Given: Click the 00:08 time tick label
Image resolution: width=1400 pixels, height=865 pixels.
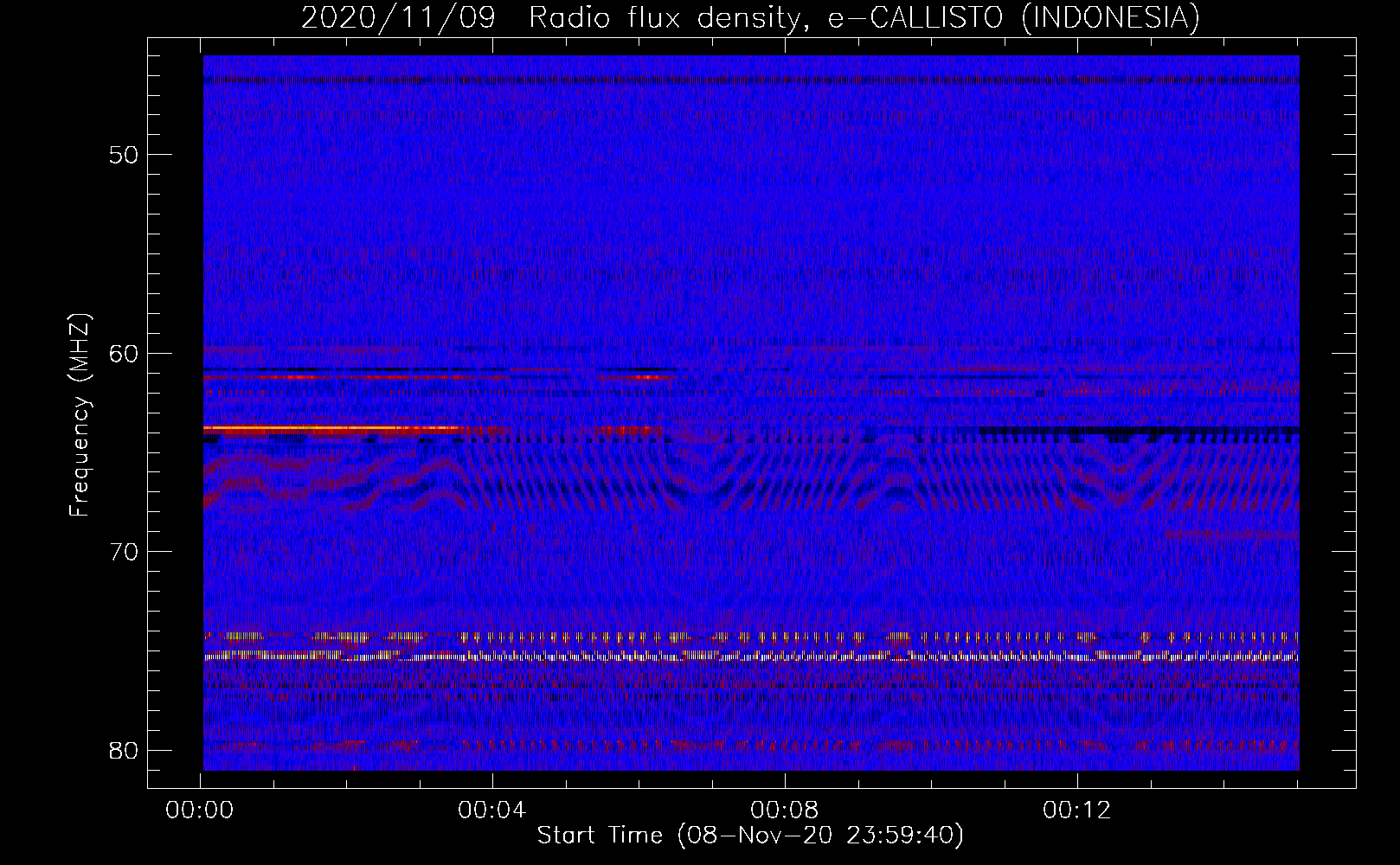Looking at the screenshot, I should coord(785,811).
